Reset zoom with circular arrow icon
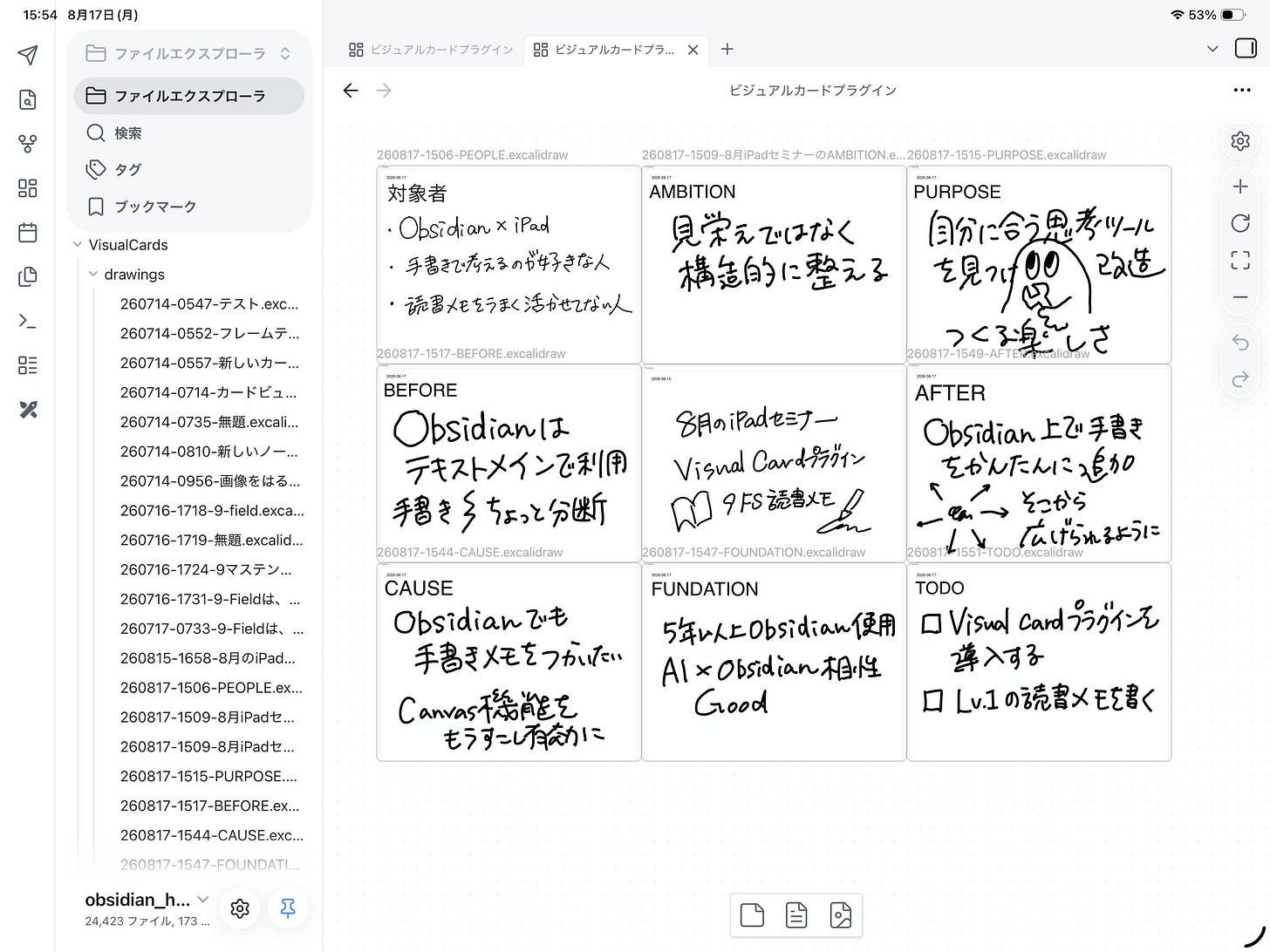The width and height of the screenshot is (1270, 952). click(x=1240, y=223)
